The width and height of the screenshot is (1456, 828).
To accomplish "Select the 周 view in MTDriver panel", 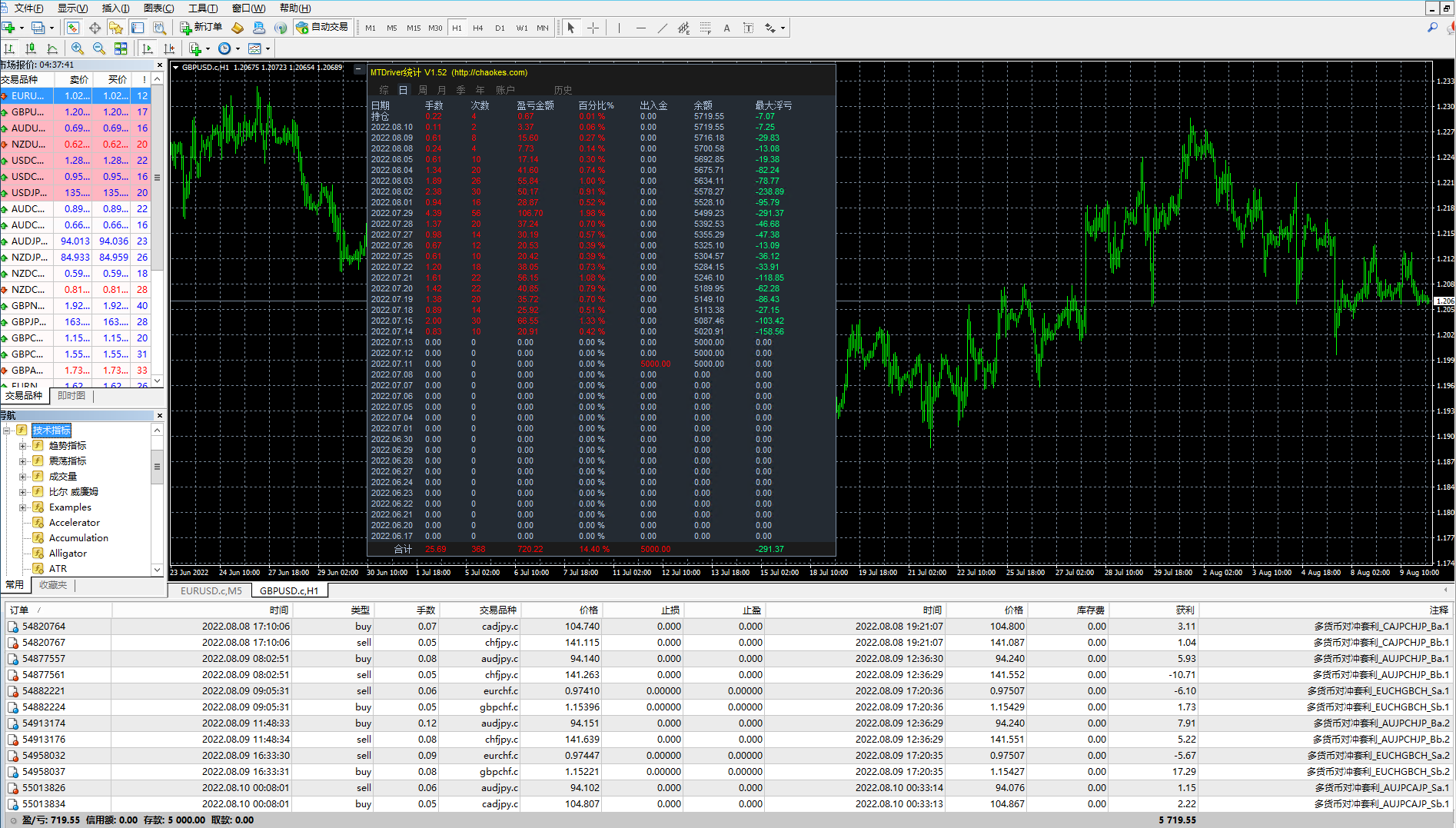I will click(422, 90).
